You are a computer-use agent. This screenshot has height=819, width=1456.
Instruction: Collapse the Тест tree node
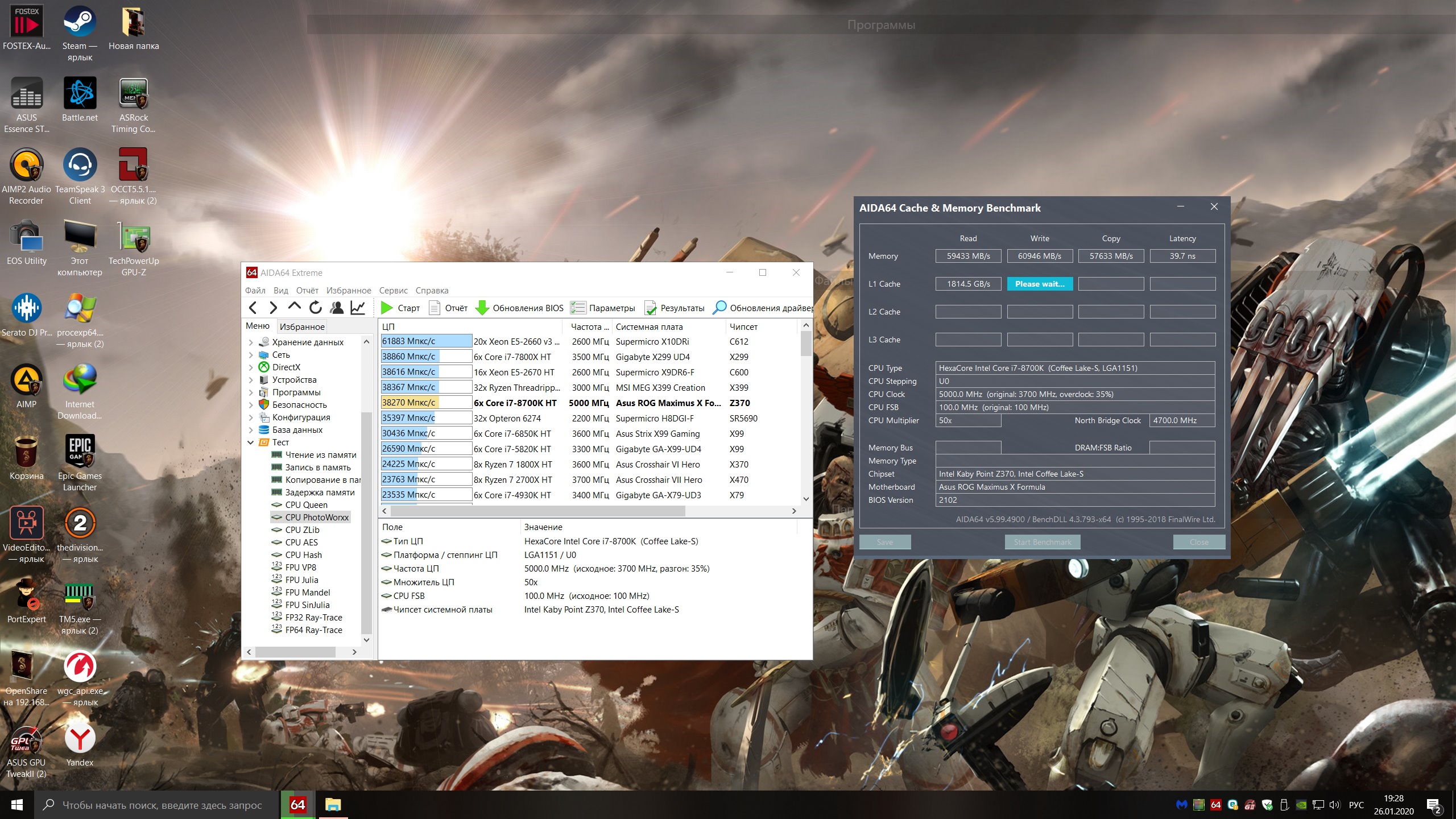(x=251, y=442)
